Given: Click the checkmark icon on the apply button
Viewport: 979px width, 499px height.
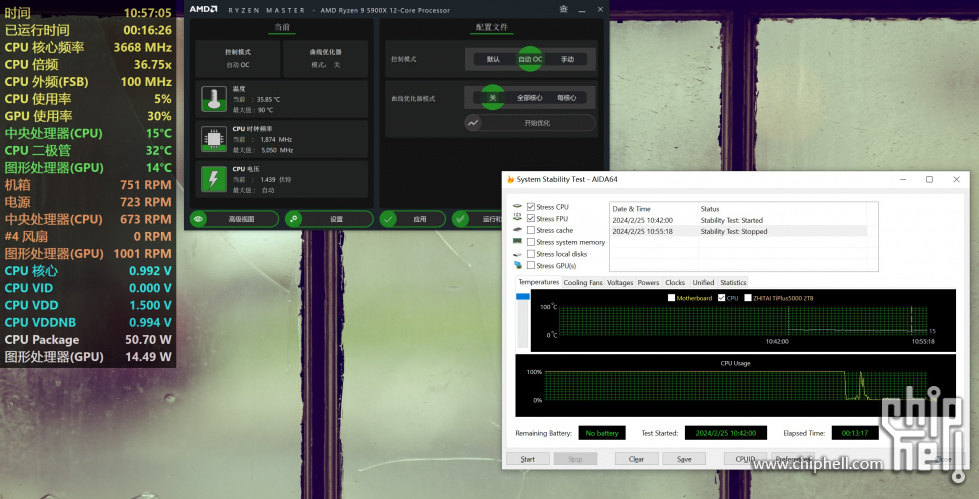Looking at the screenshot, I should click(388, 219).
